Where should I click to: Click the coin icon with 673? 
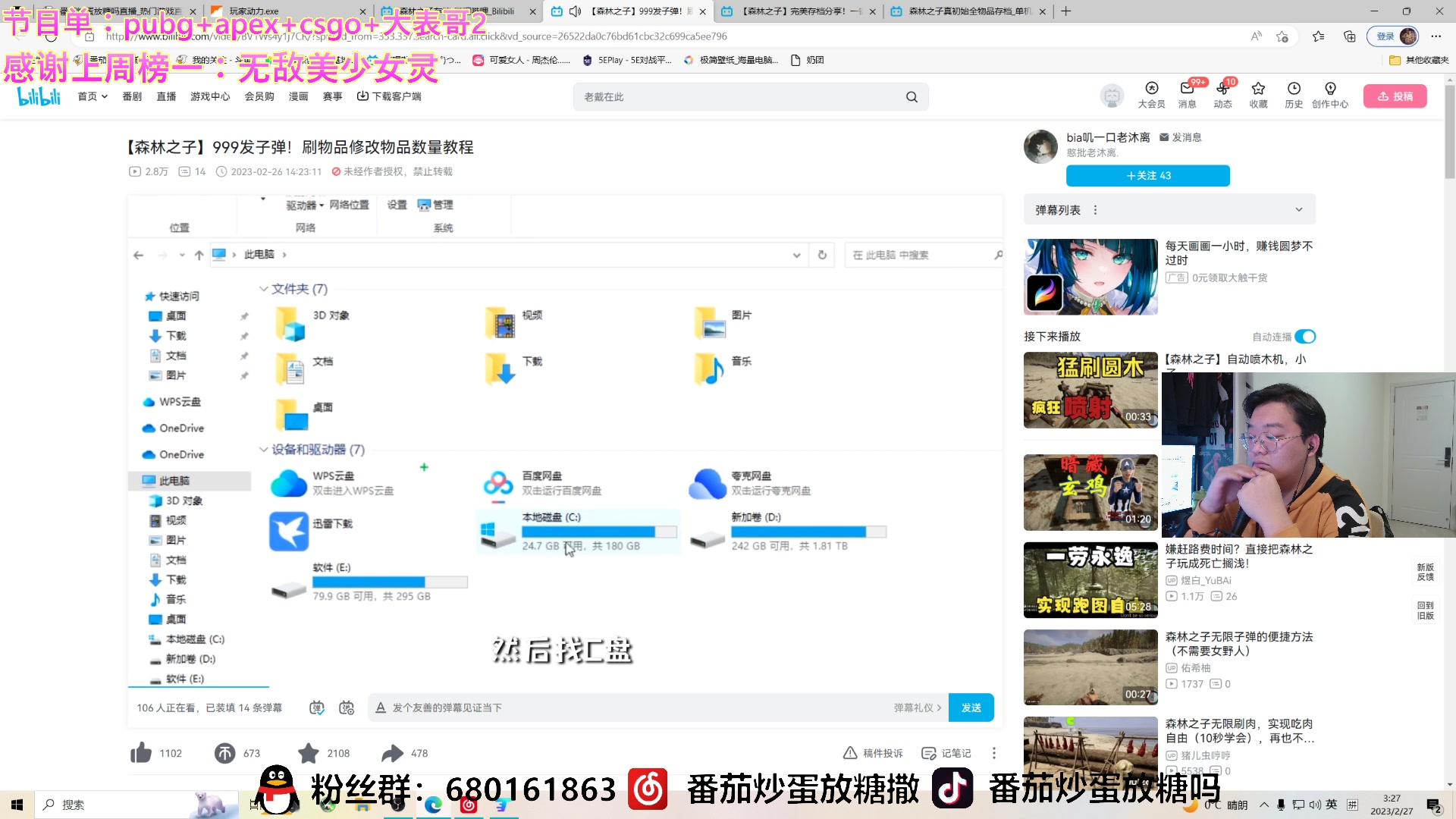coord(225,753)
